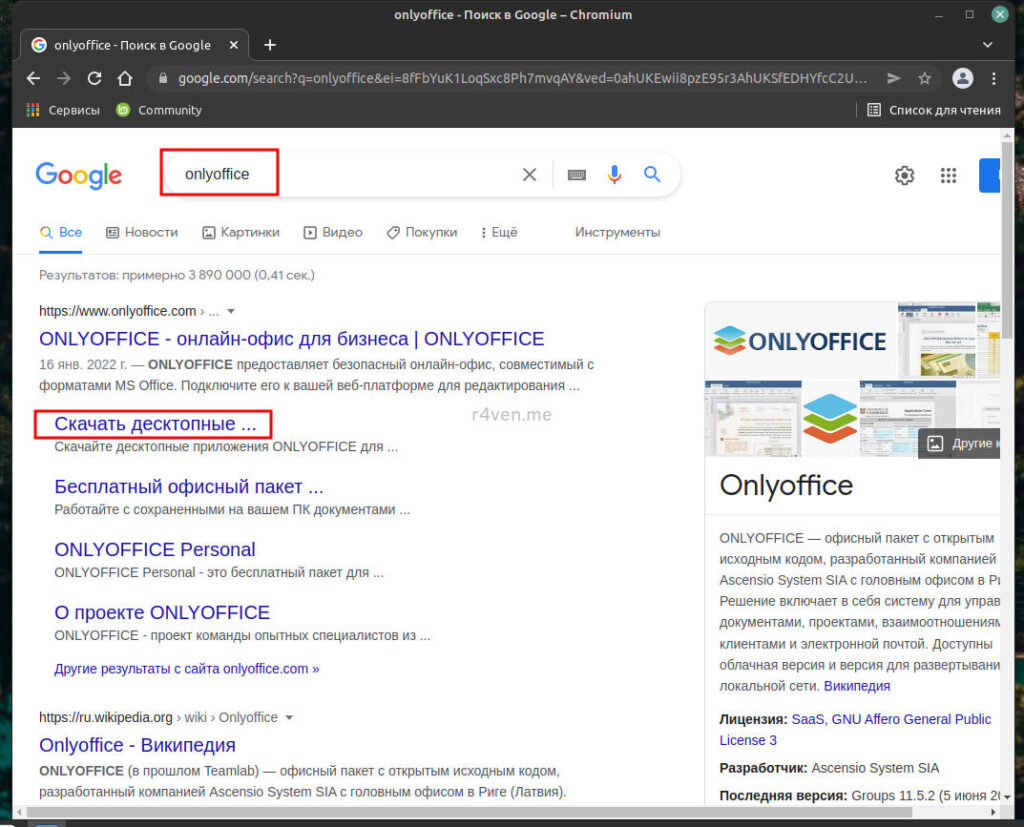This screenshot has height=827, width=1024.
Task: Open a new browser tab
Action: [270, 45]
